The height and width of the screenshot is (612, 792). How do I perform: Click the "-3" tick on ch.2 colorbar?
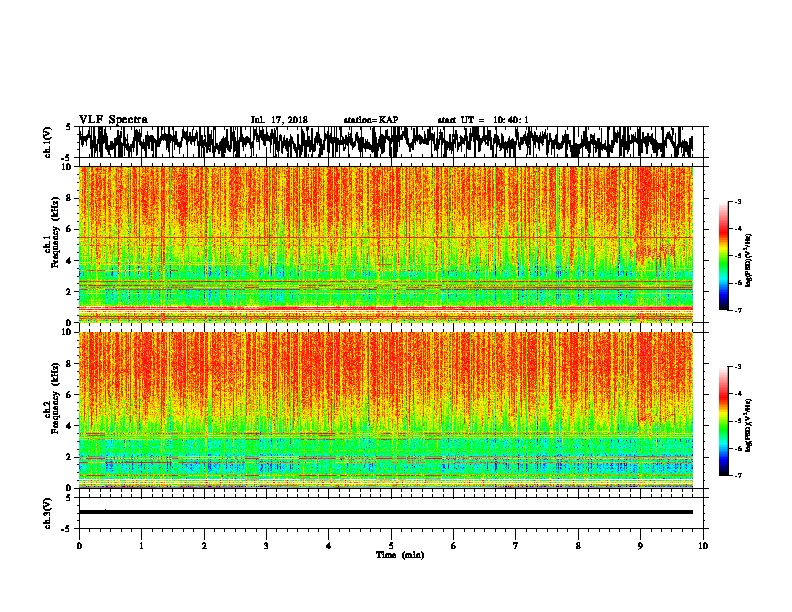(x=737, y=367)
